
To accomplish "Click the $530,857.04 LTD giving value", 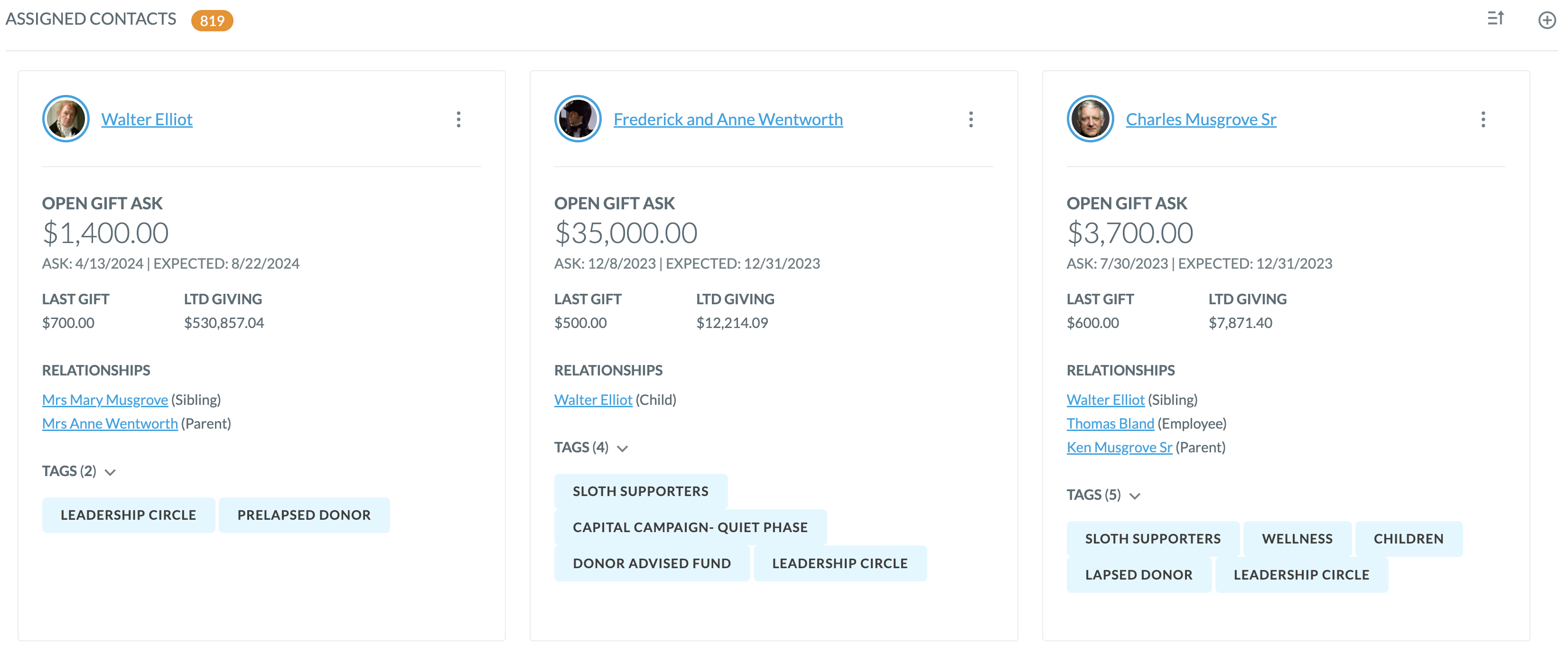I will click(224, 323).
